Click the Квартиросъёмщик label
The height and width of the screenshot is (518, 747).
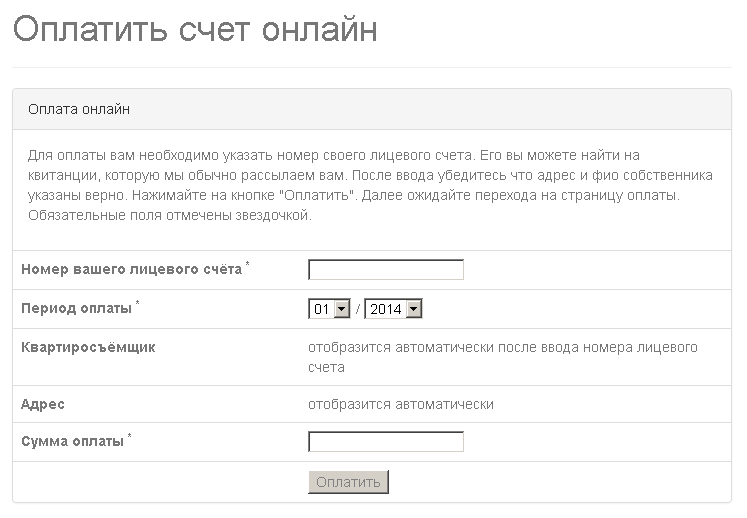[x=88, y=347]
